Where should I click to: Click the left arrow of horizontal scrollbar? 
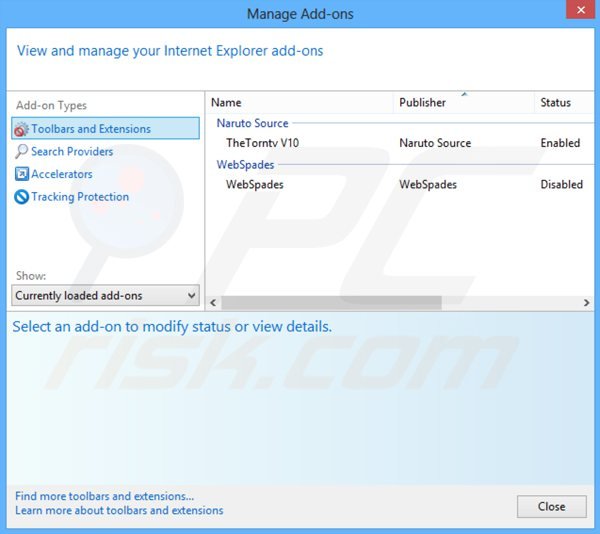point(213,303)
